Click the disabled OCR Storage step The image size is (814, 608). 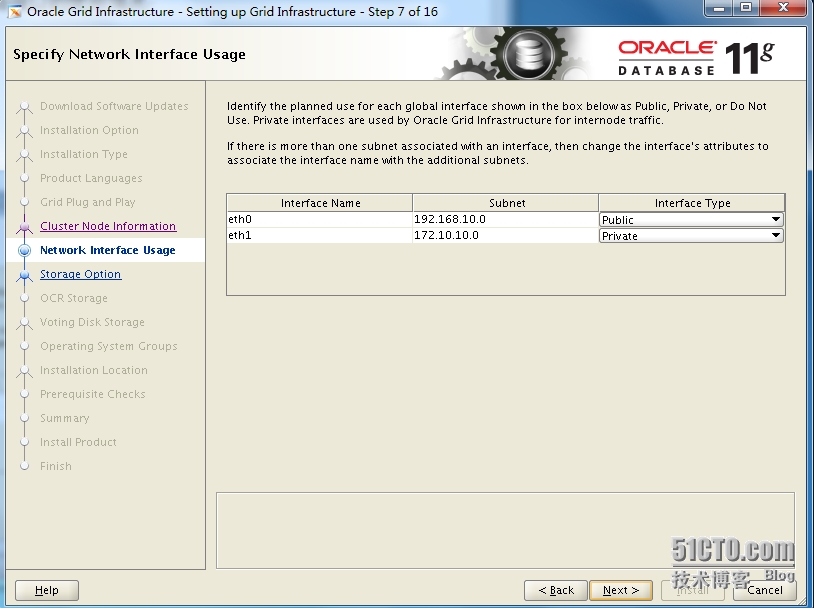tap(74, 299)
